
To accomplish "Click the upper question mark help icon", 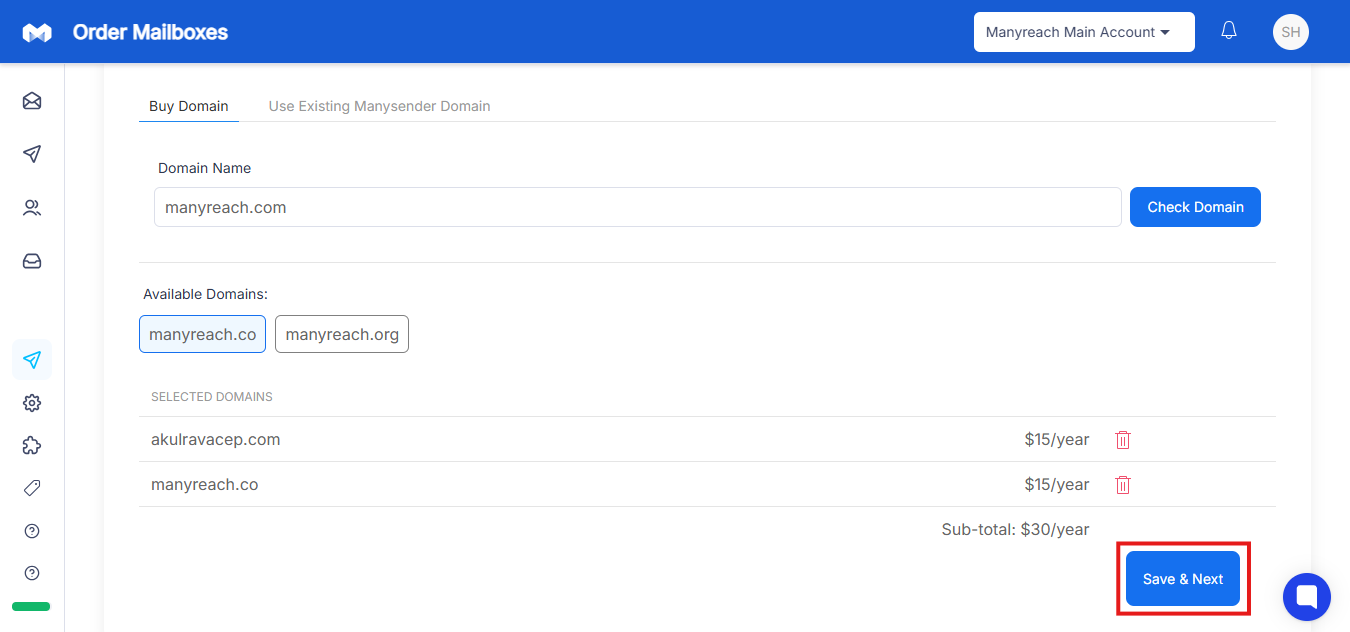I will tap(32, 531).
